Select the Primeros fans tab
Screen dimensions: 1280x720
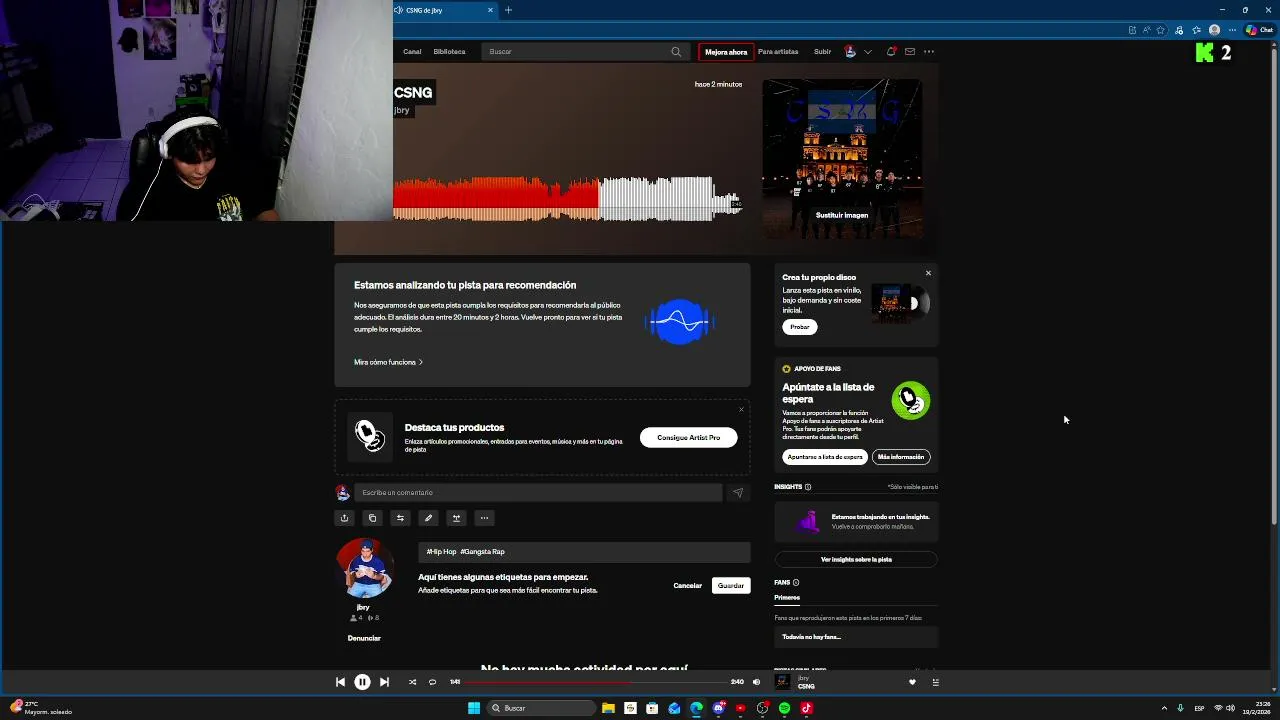(787, 598)
